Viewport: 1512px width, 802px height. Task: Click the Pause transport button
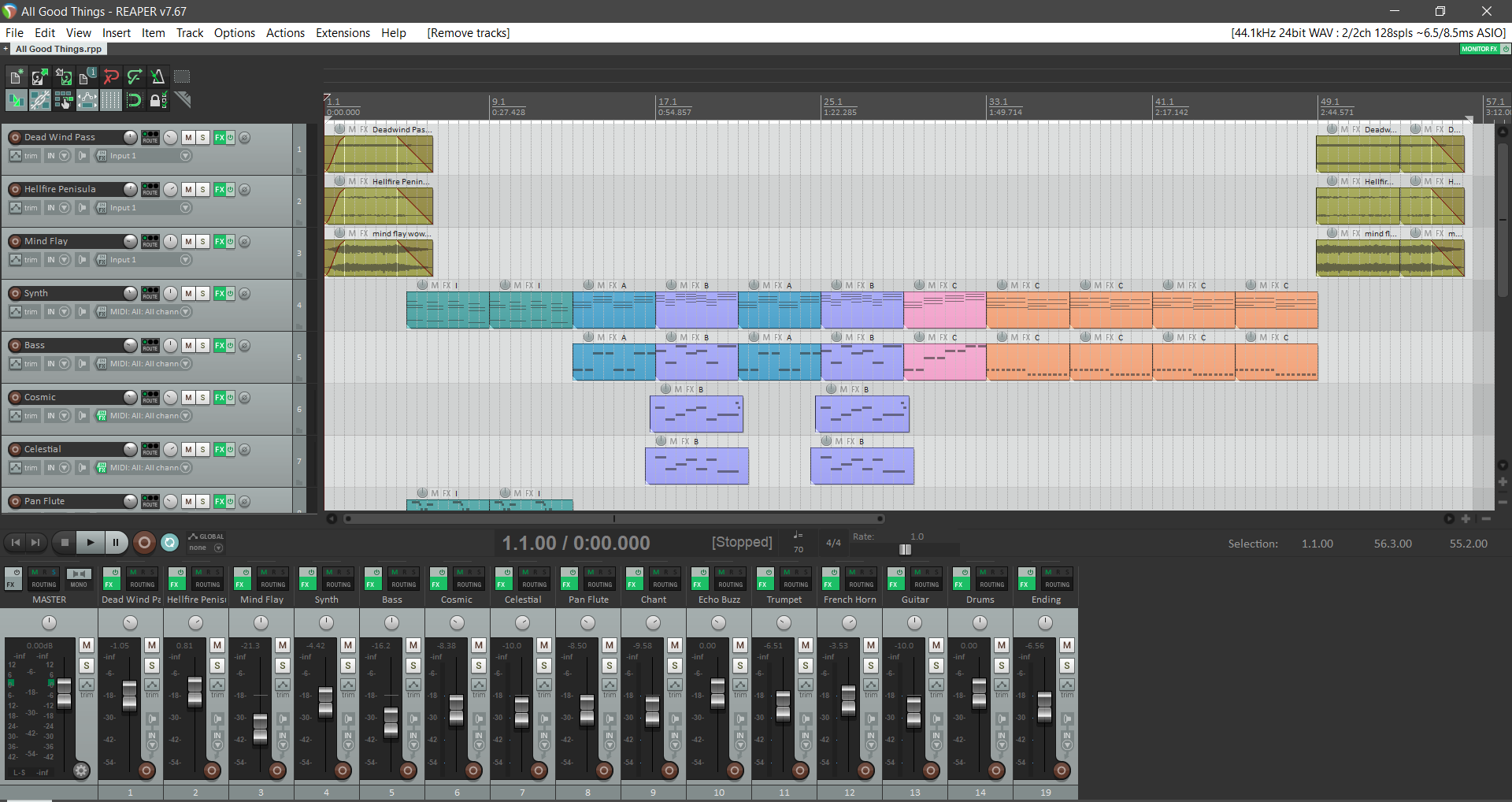[116, 542]
